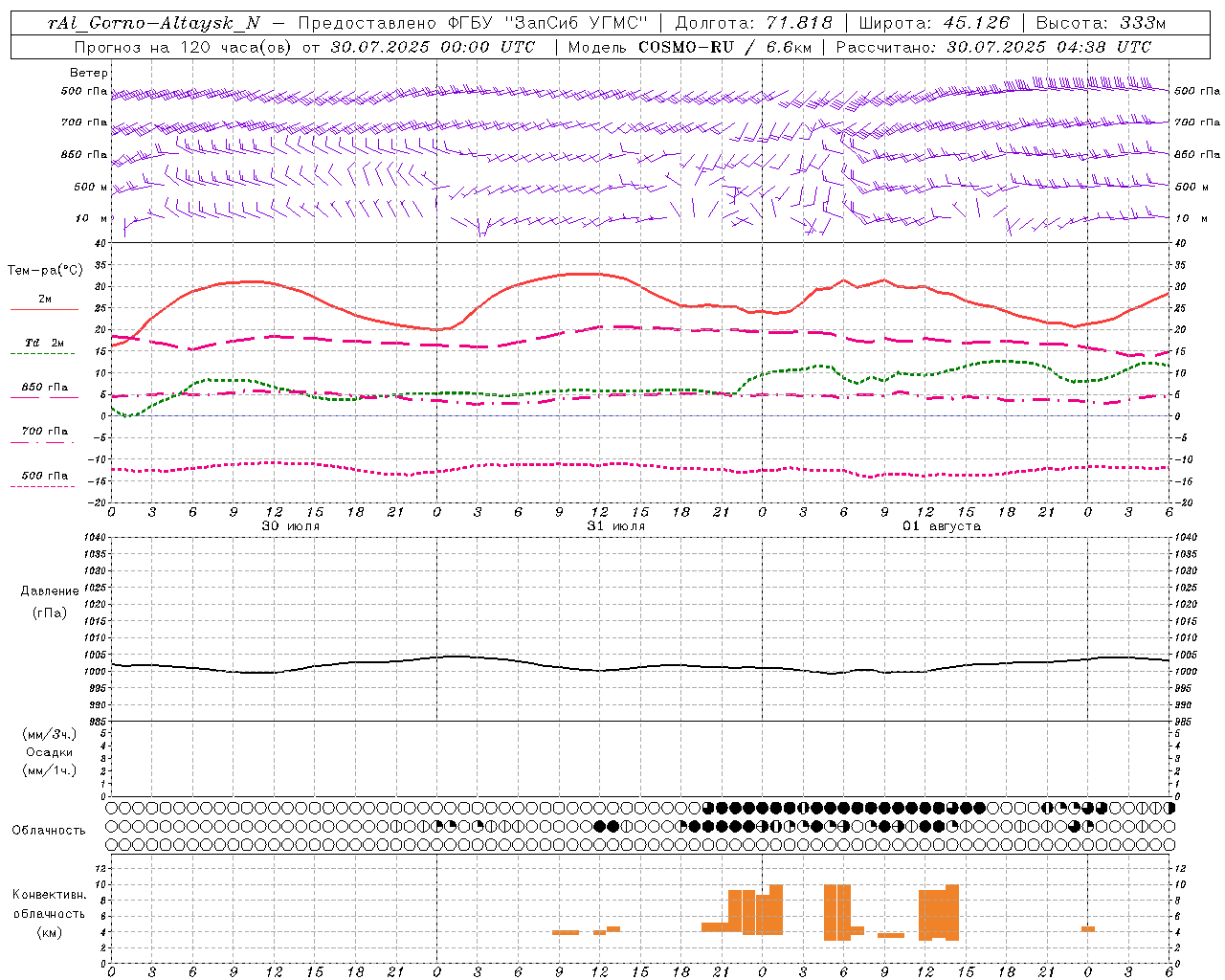1225x980 pixels.
Task: Click the Ветер panel label
Action: point(89,73)
